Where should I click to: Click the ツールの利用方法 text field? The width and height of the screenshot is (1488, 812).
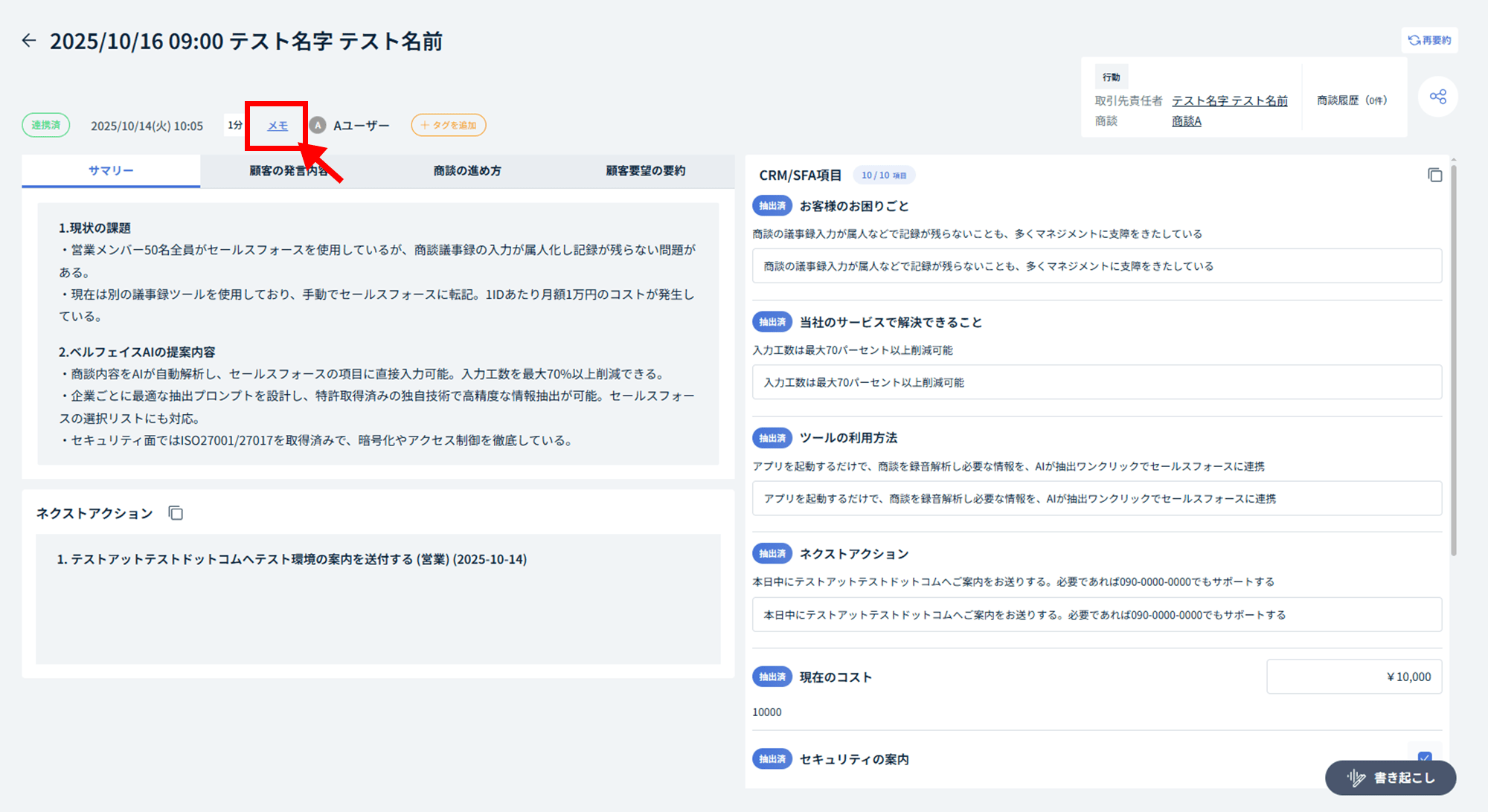pyautogui.click(x=1096, y=499)
